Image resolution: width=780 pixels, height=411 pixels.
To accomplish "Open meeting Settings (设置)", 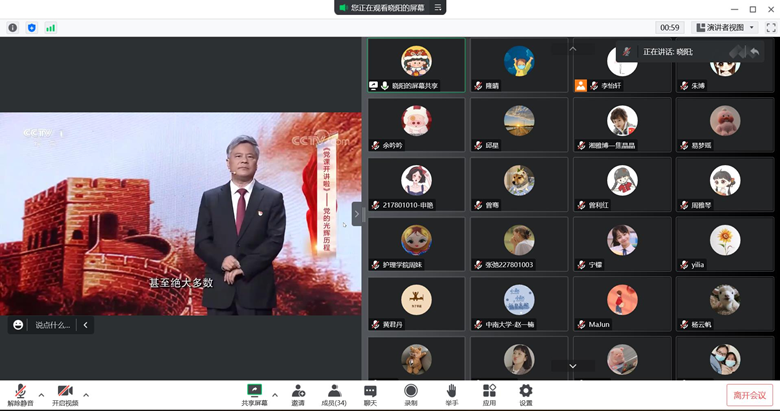I will [x=525, y=392].
